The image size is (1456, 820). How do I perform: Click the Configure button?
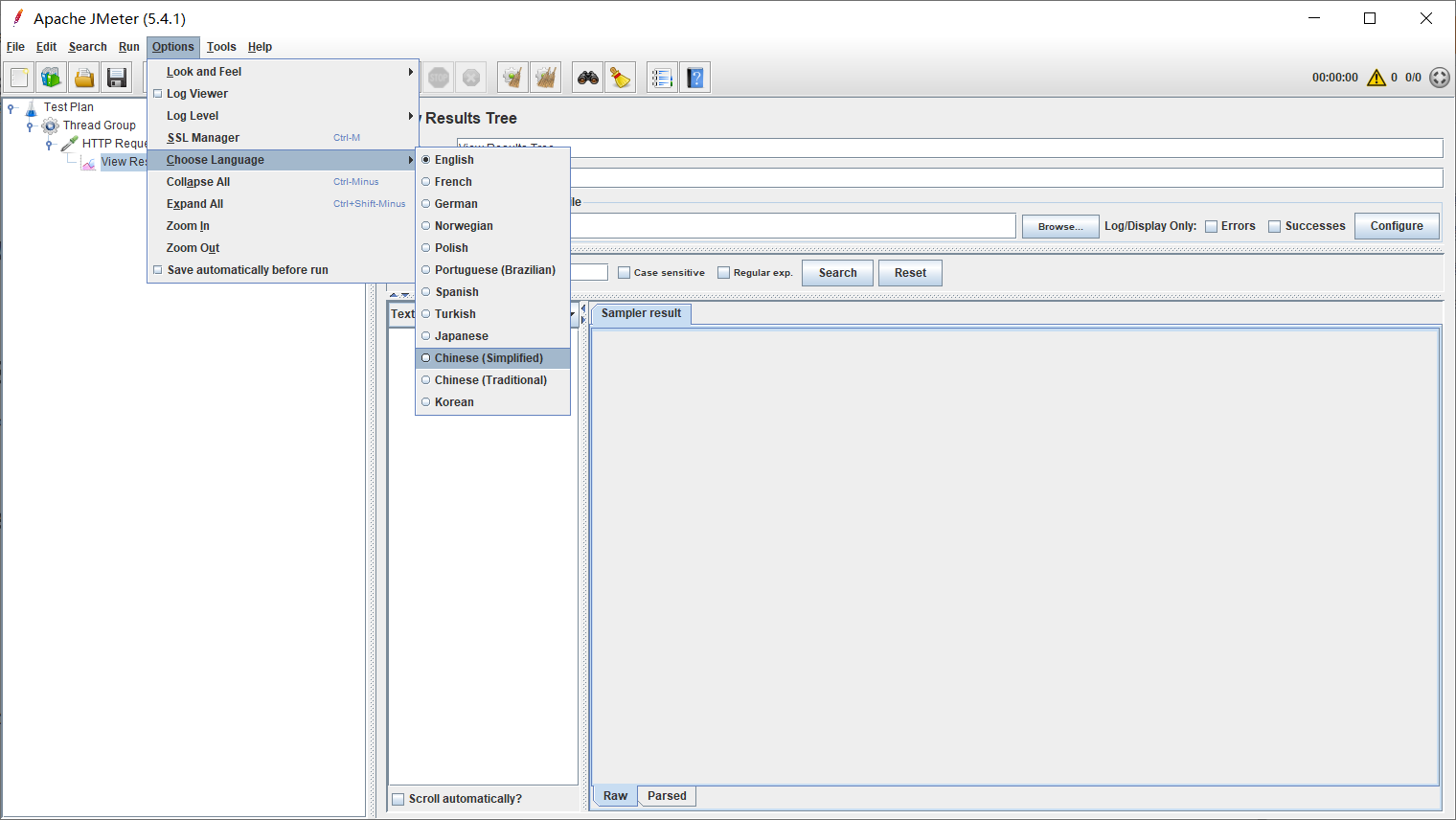tap(1397, 226)
